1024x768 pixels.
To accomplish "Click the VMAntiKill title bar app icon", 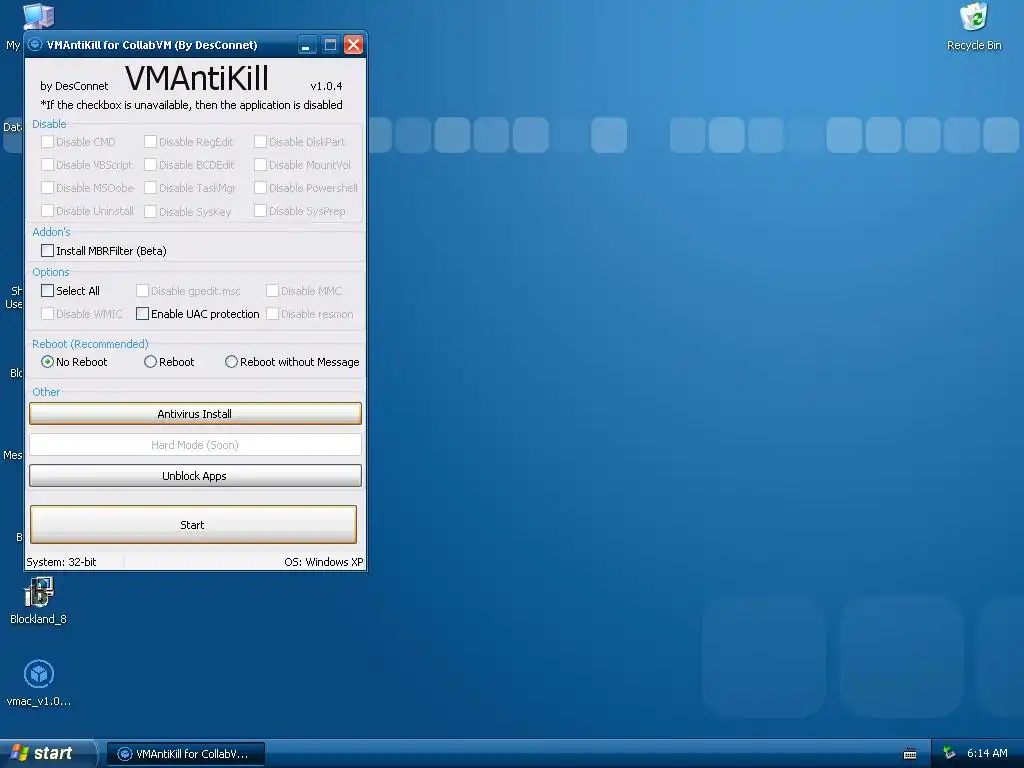I will pos(35,44).
